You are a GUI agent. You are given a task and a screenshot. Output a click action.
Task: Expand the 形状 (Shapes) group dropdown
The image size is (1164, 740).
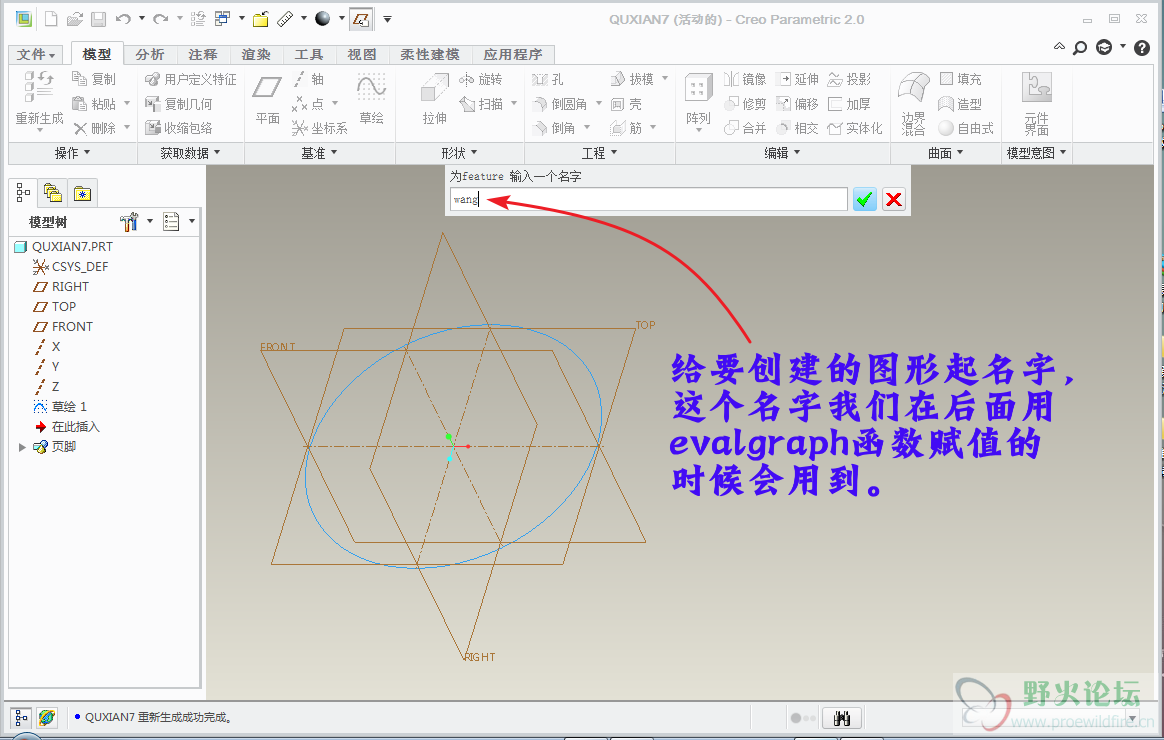[x=459, y=153]
